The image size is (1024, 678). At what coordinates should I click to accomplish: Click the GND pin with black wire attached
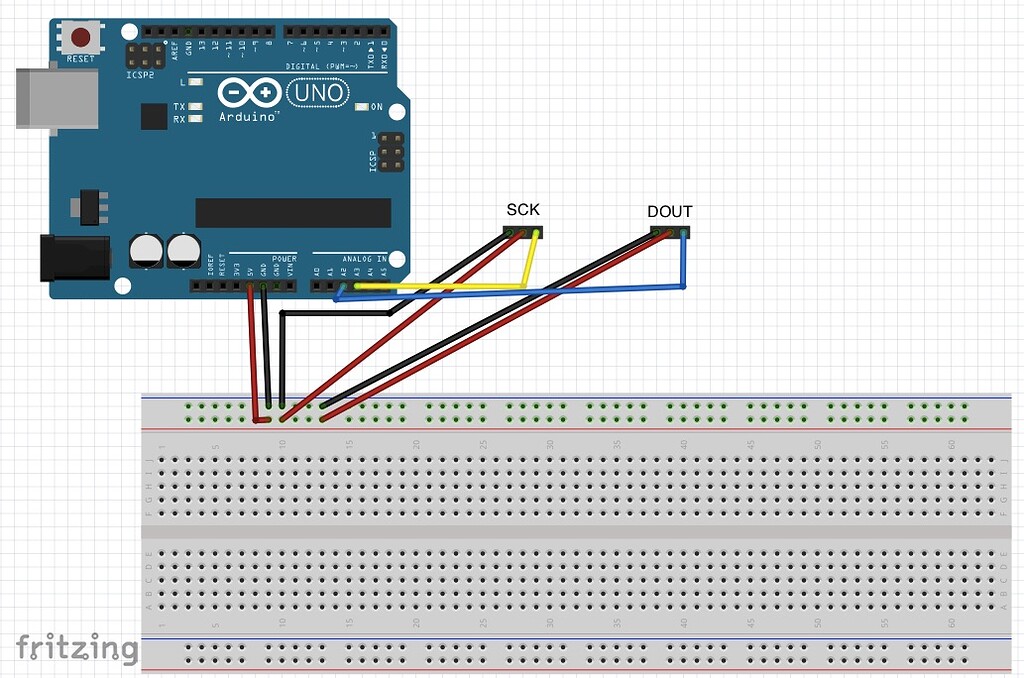point(264,285)
